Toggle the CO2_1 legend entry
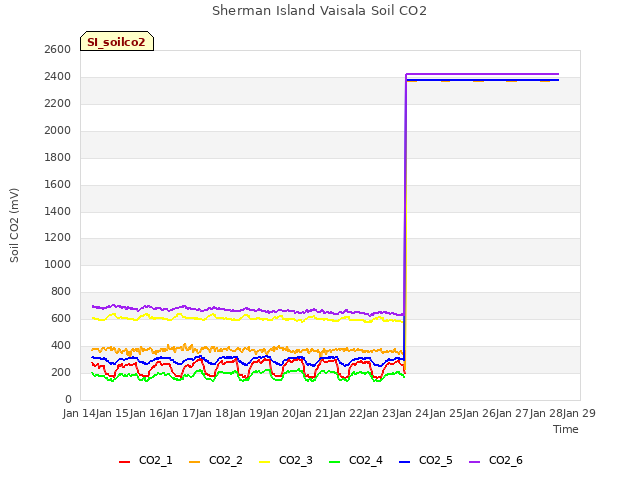 (x=145, y=460)
